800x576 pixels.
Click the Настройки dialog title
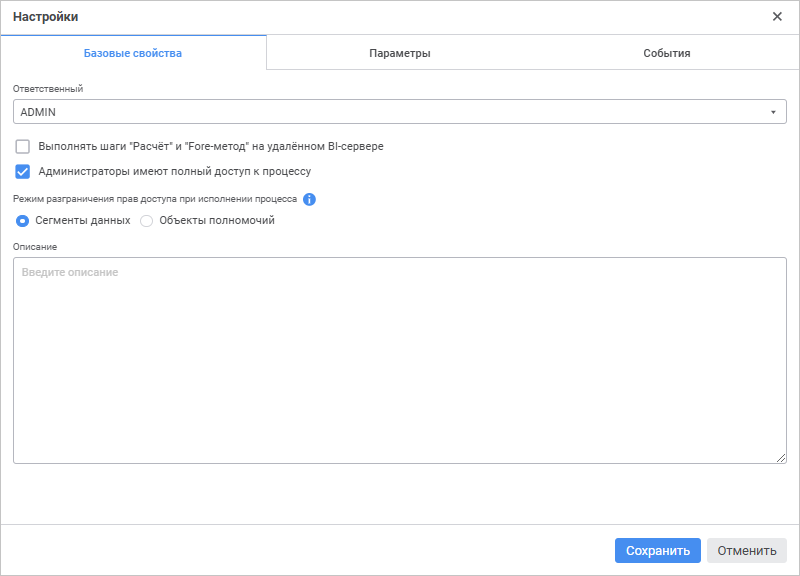[46, 17]
